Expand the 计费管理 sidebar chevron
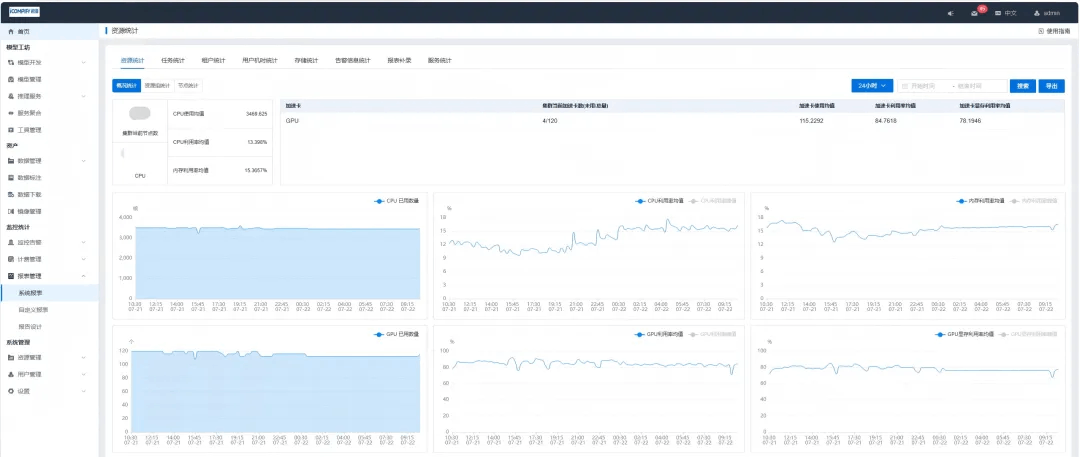 [83, 259]
